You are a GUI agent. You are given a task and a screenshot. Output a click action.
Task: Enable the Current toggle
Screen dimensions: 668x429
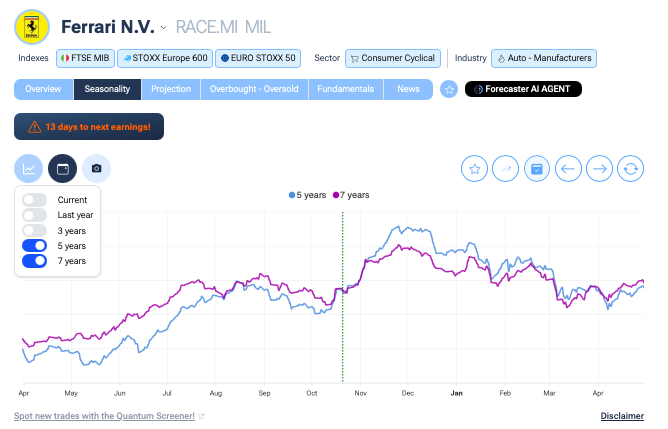click(35, 200)
